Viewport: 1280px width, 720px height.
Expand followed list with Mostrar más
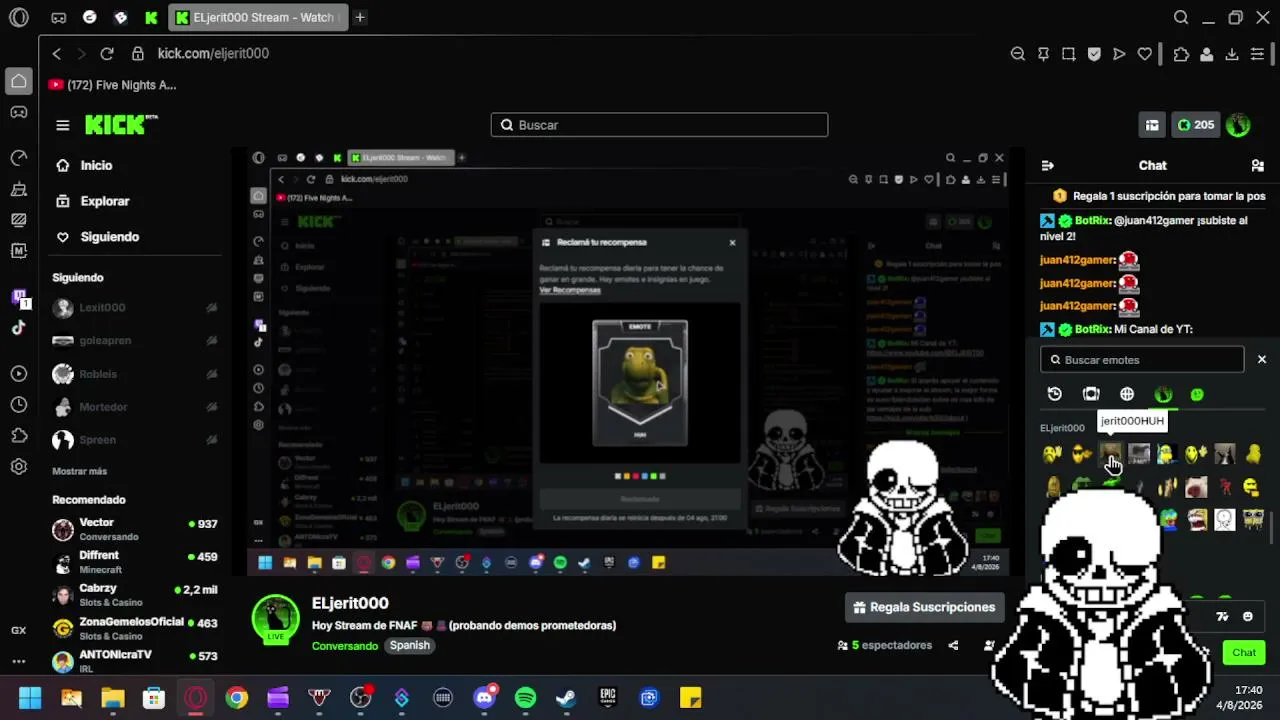pos(80,471)
